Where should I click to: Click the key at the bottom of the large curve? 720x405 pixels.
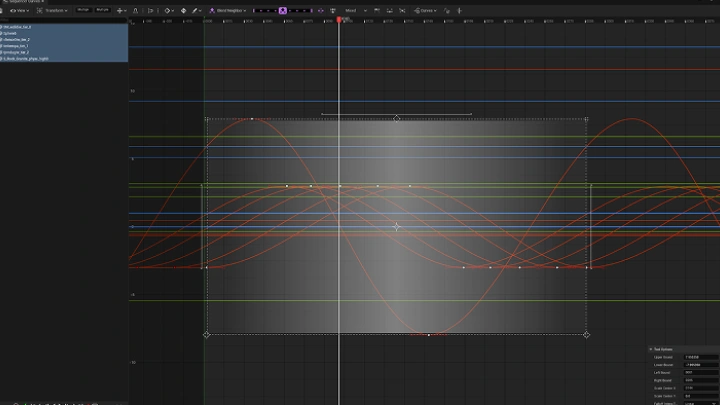click(429, 335)
